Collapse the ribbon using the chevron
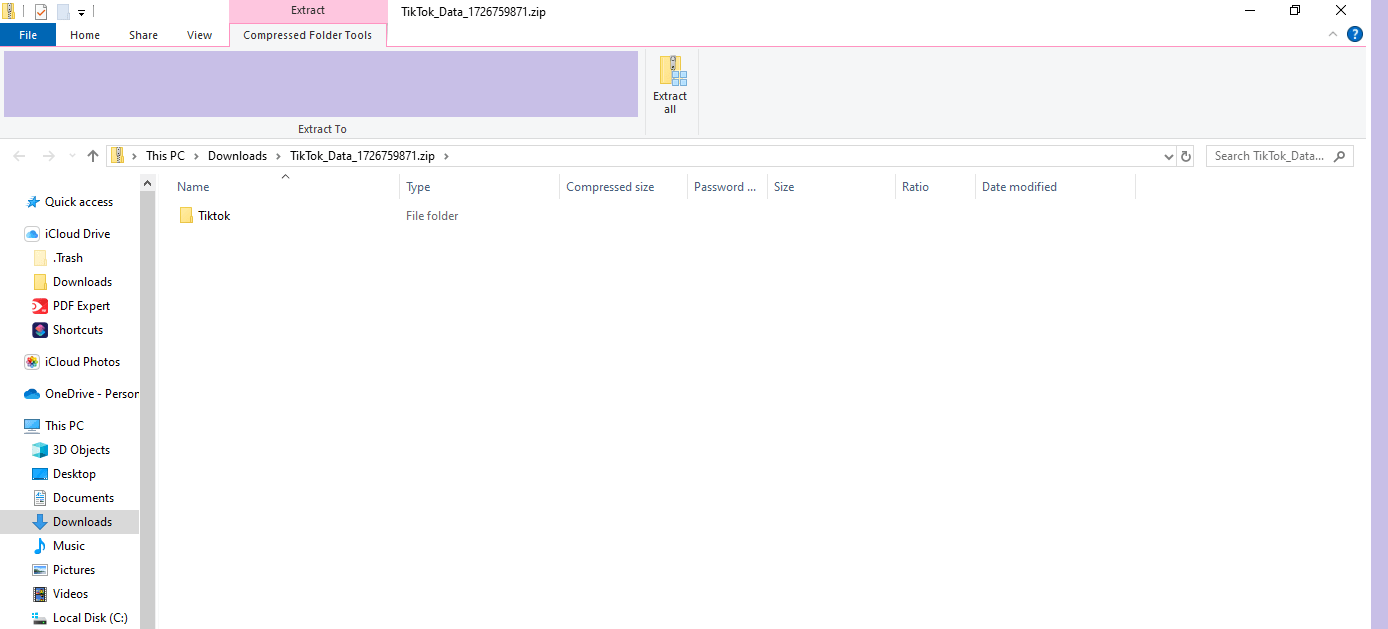 (x=1333, y=34)
